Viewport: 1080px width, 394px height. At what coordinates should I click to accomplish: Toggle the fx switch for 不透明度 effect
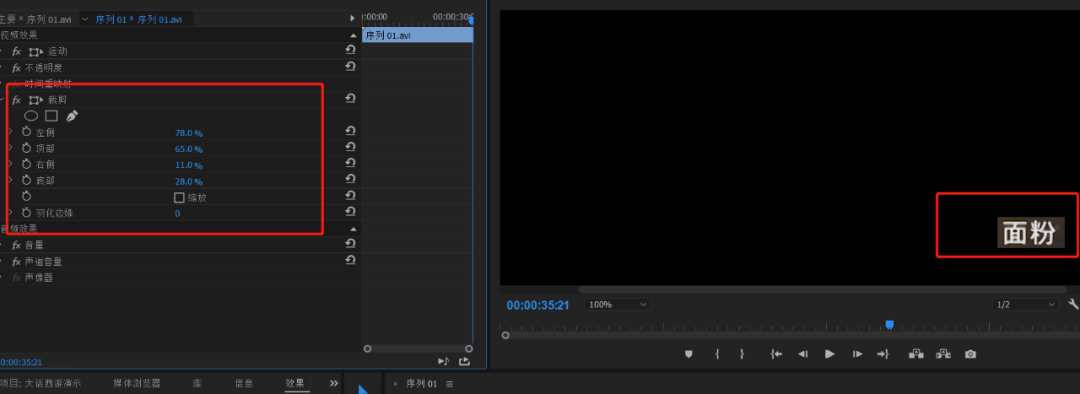[17, 68]
